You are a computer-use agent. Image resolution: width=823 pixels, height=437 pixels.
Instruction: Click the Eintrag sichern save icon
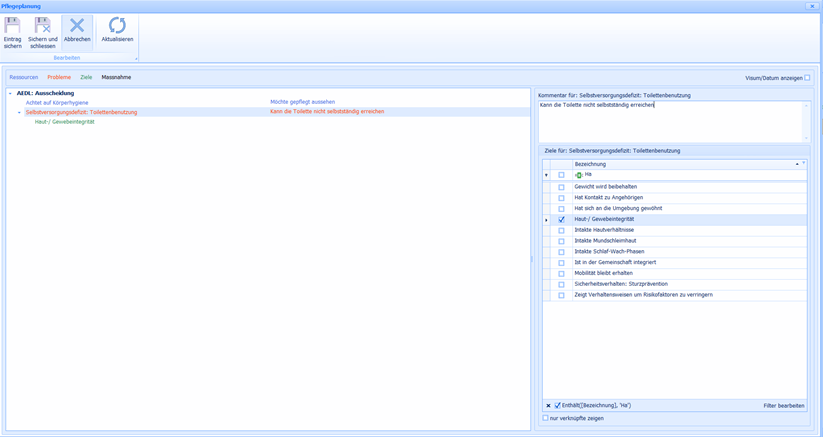click(12, 27)
